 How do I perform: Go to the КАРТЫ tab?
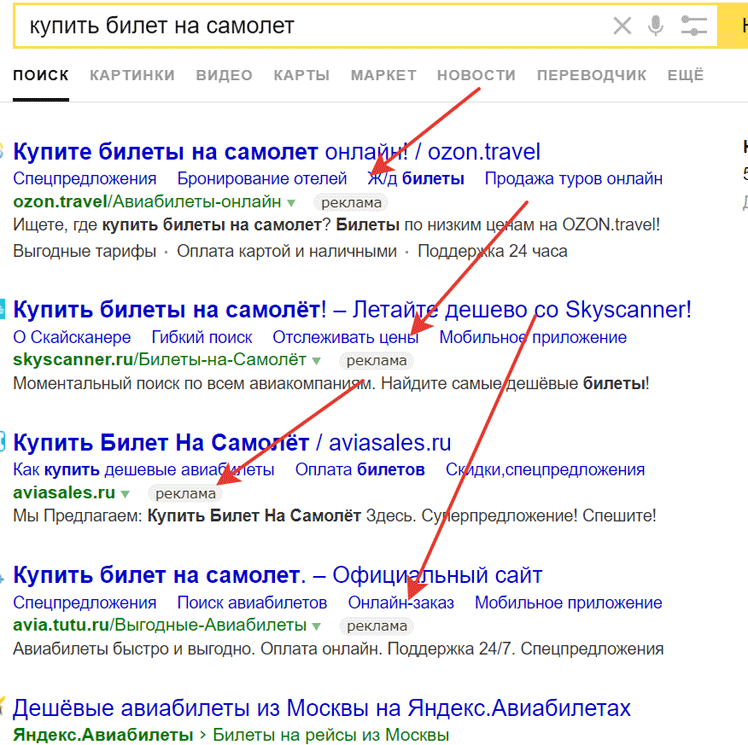301,75
